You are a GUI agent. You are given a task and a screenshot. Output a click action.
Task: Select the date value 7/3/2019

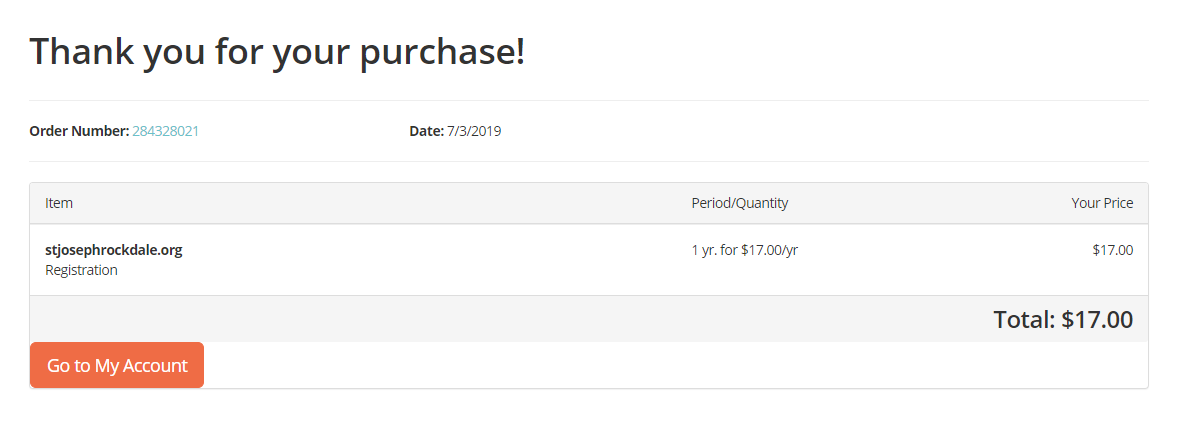tap(474, 131)
